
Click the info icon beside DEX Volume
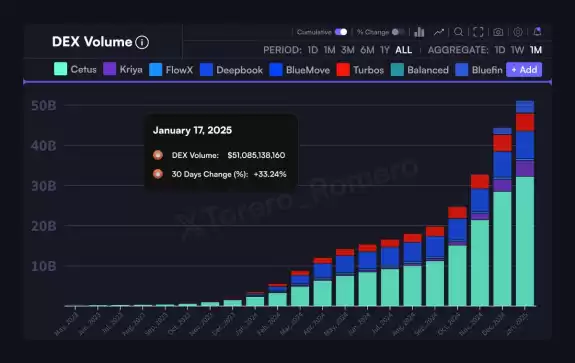(142, 43)
